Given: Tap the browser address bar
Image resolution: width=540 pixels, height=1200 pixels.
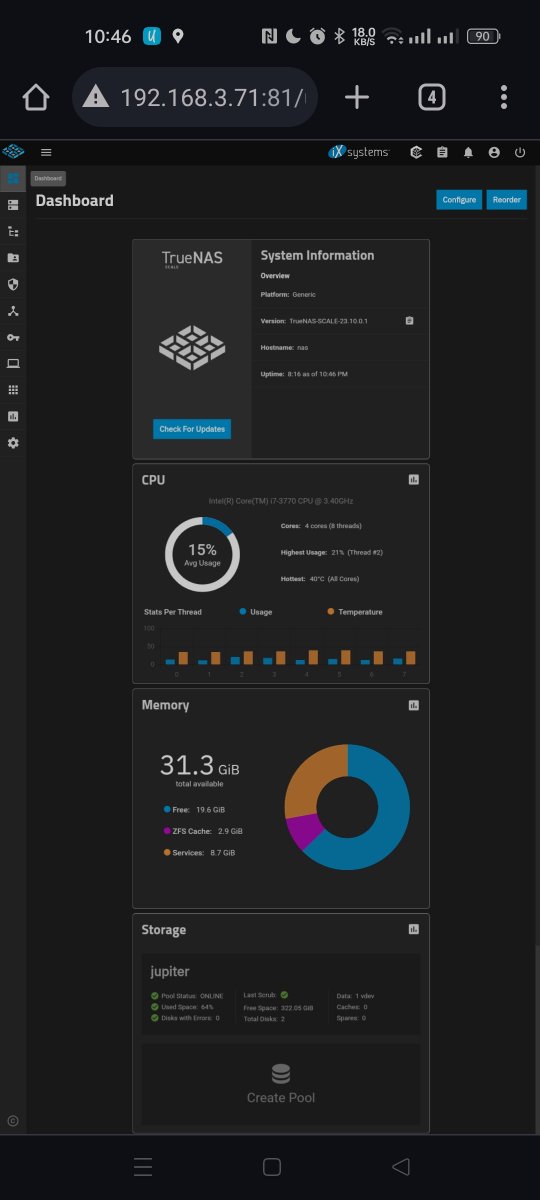Looking at the screenshot, I should coord(195,97).
